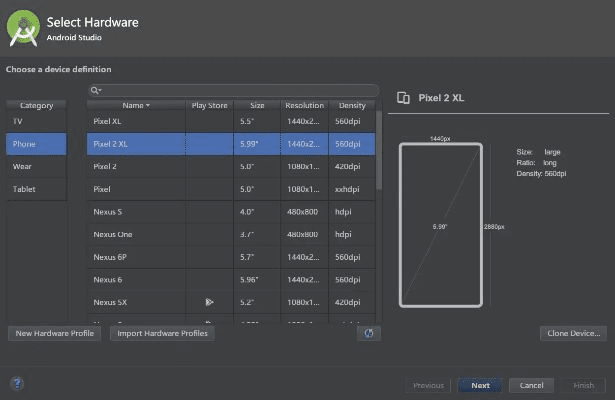
Task: Select the TV category
Action: point(36,121)
